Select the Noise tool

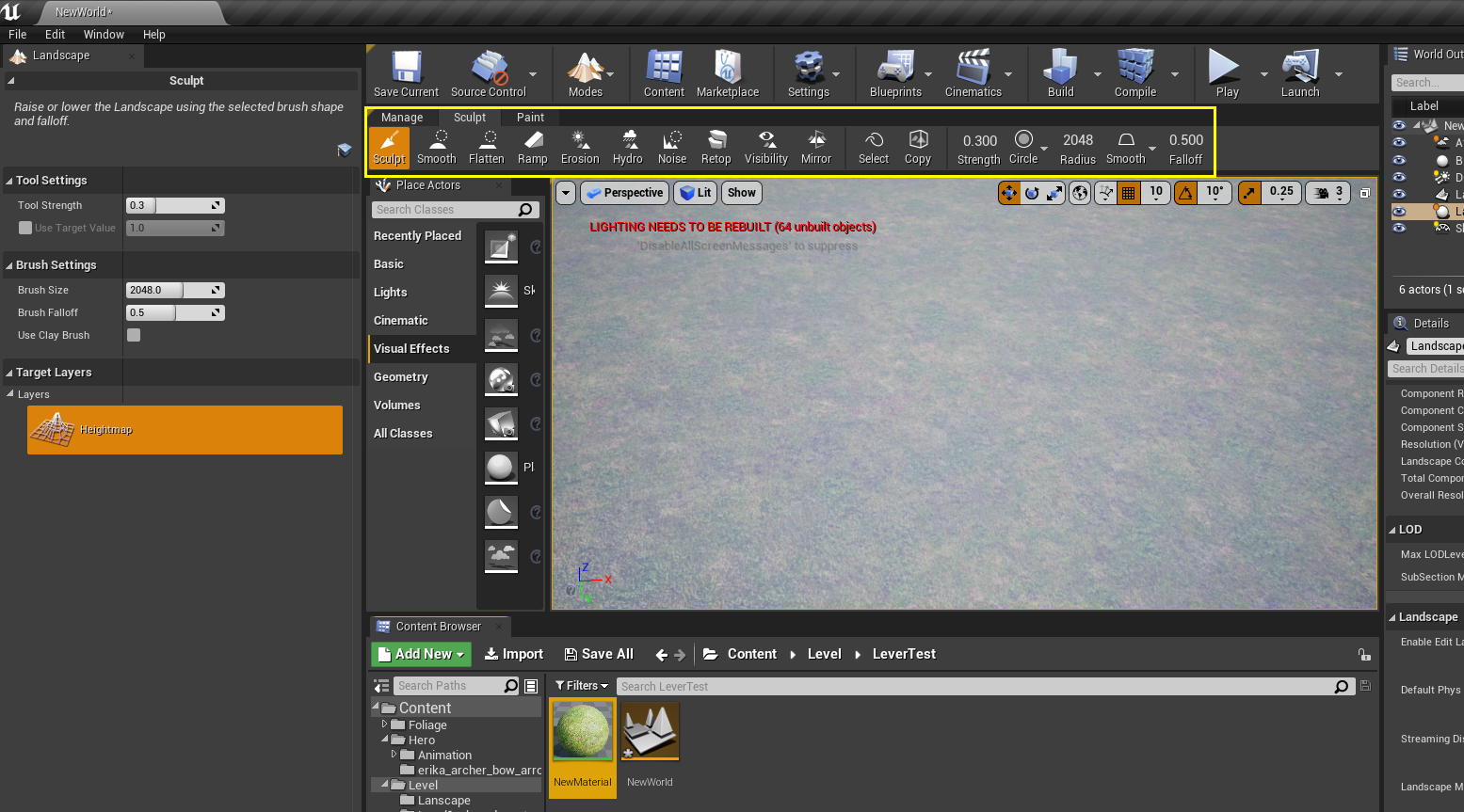click(x=672, y=149)
